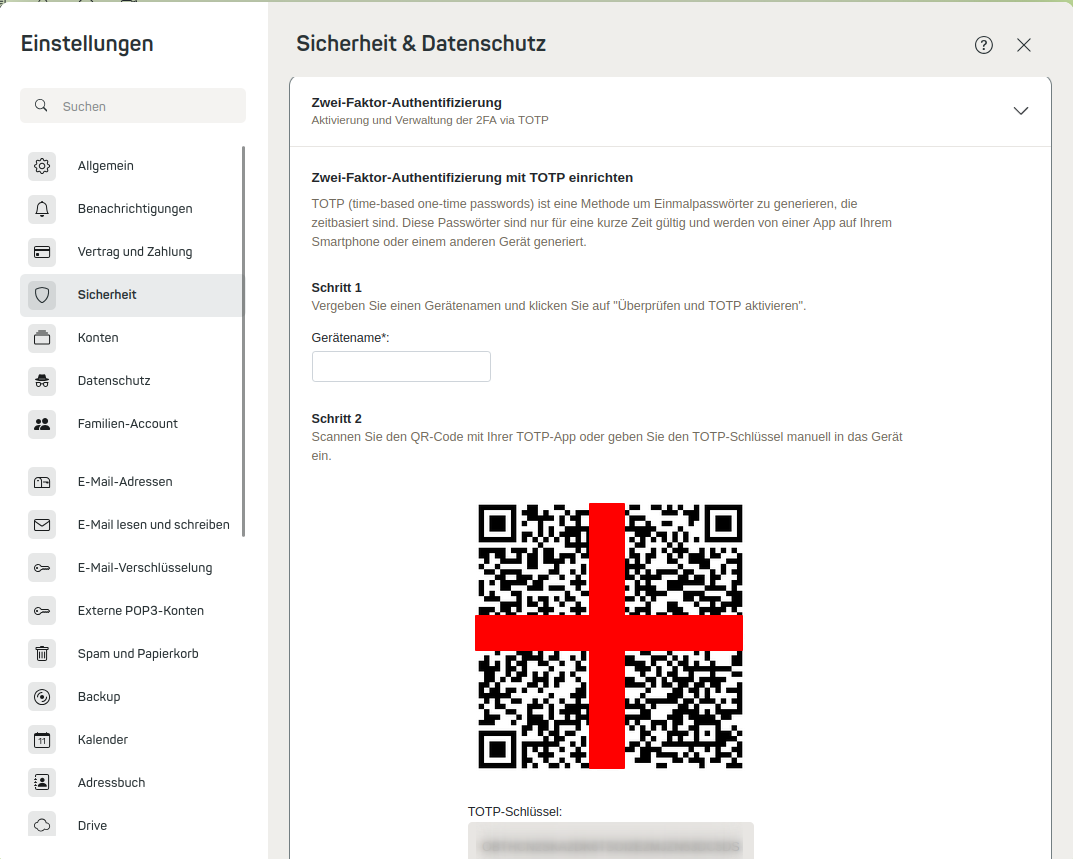Click the Schritt 2 heading
Screen dimensions: 1073x859
(337, 418)
